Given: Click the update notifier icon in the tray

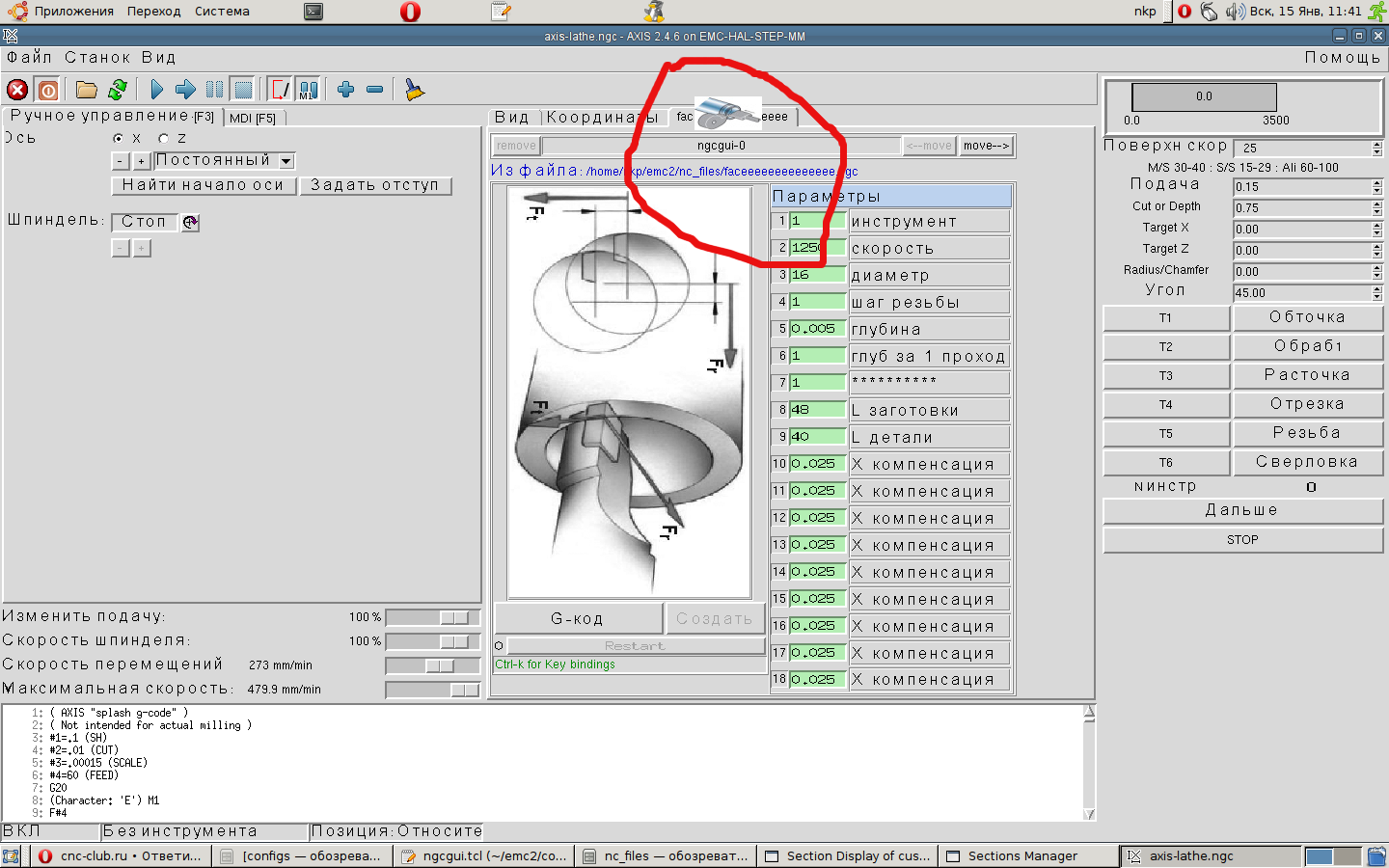Looking at the screenshot, I should tap(1210, 12).
